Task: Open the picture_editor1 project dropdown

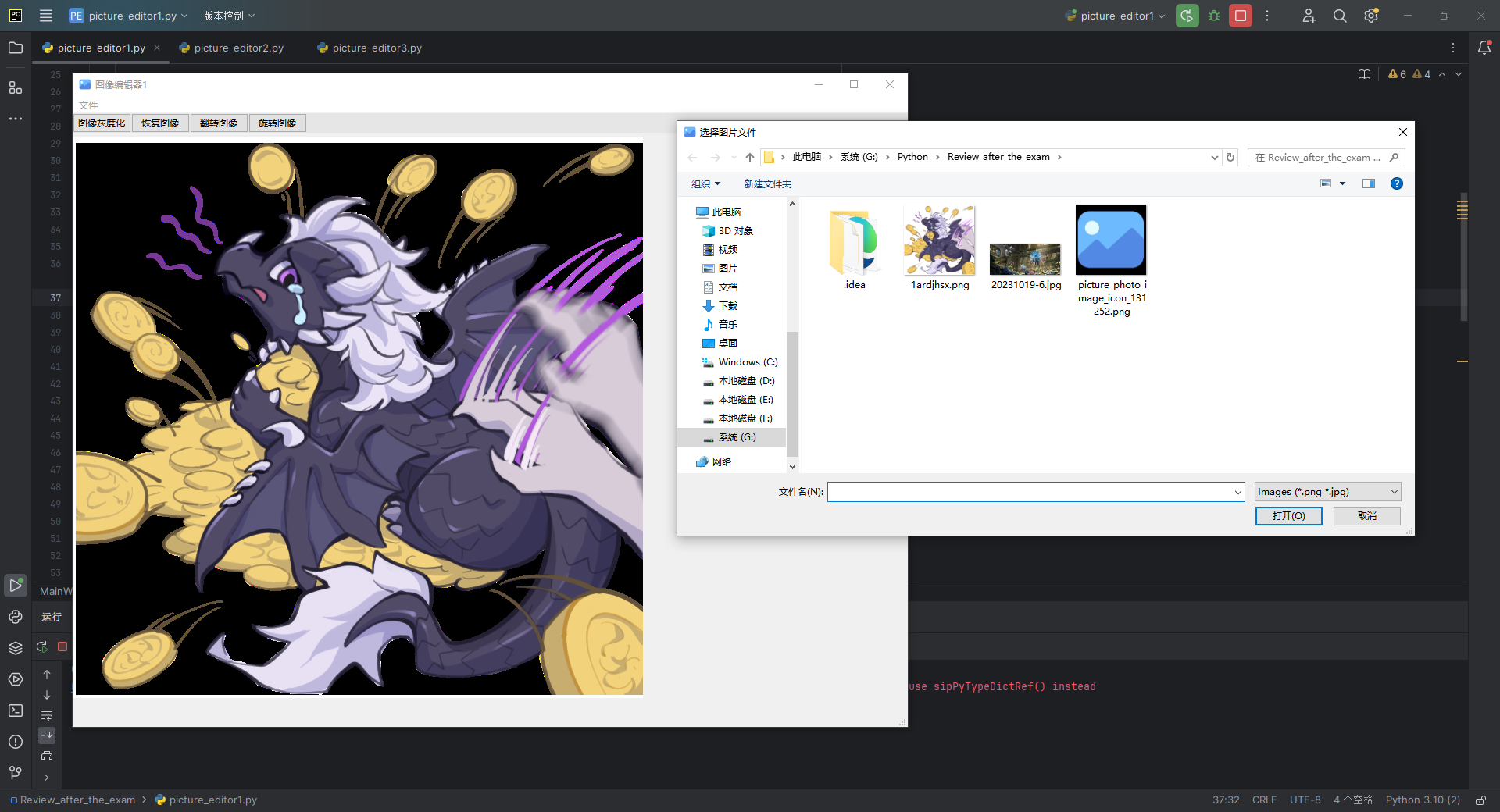Action: [128, 16]
